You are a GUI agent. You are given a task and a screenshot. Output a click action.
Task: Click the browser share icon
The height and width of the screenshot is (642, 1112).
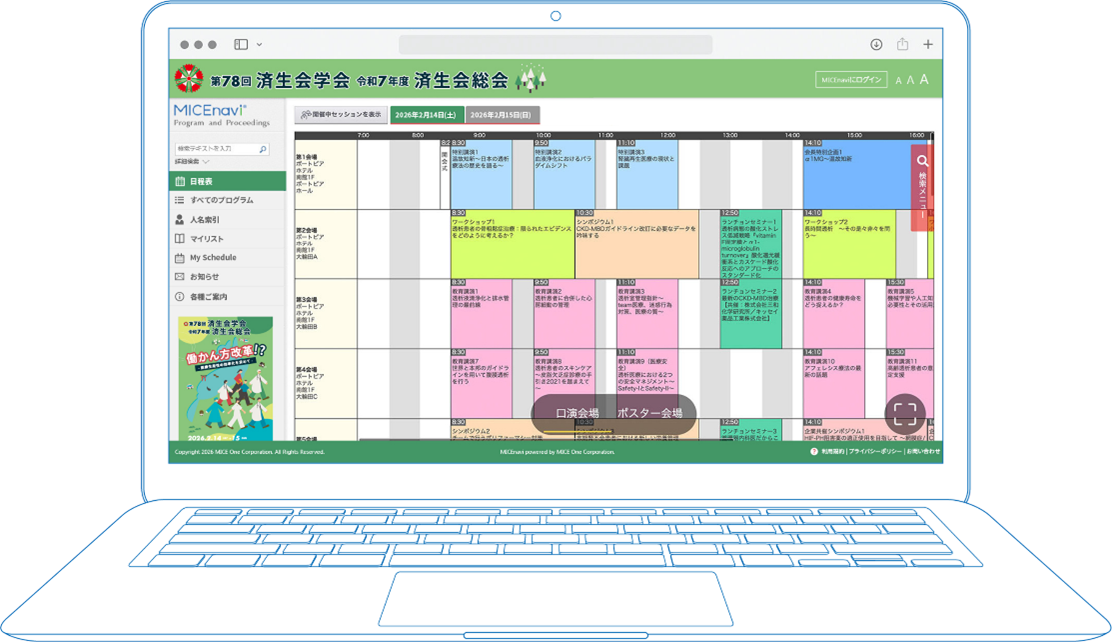pos(902,44)
